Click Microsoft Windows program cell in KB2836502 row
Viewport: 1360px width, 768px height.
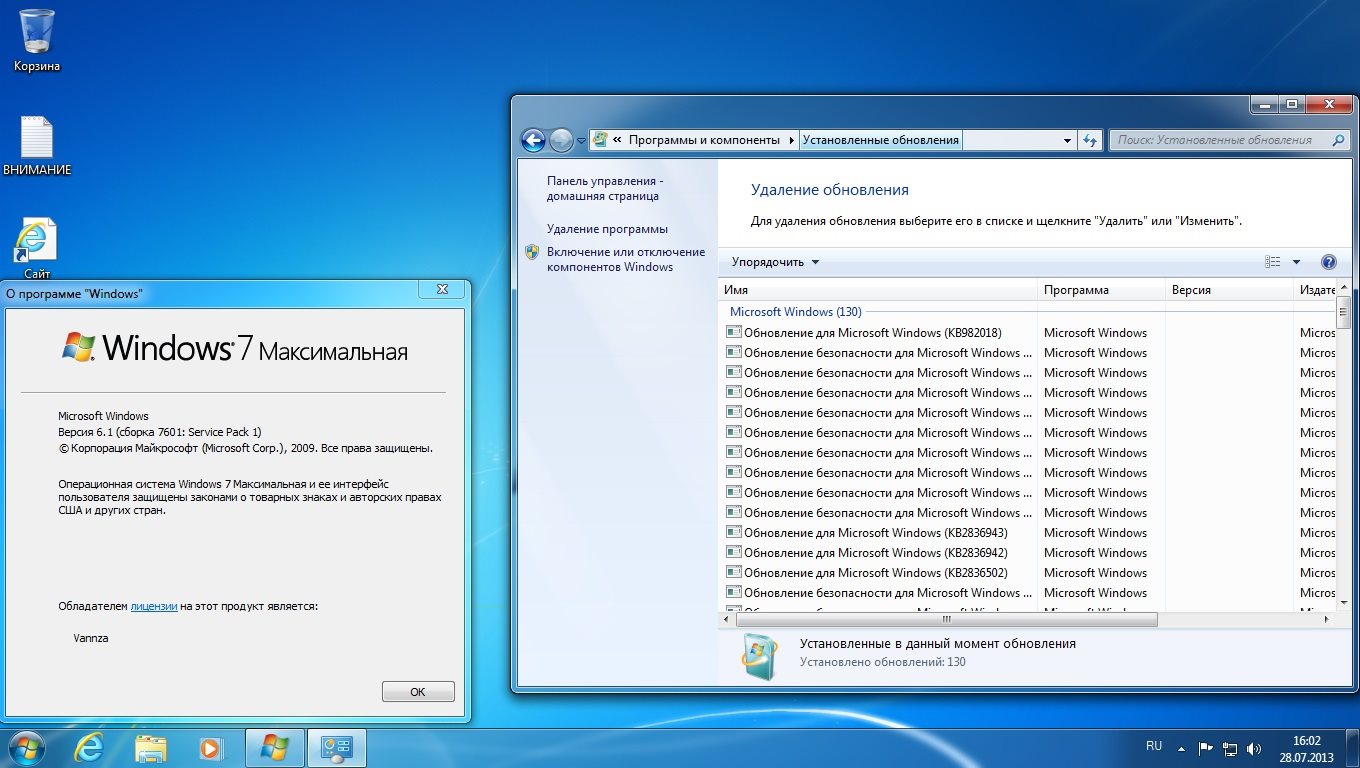(1095, 572)
